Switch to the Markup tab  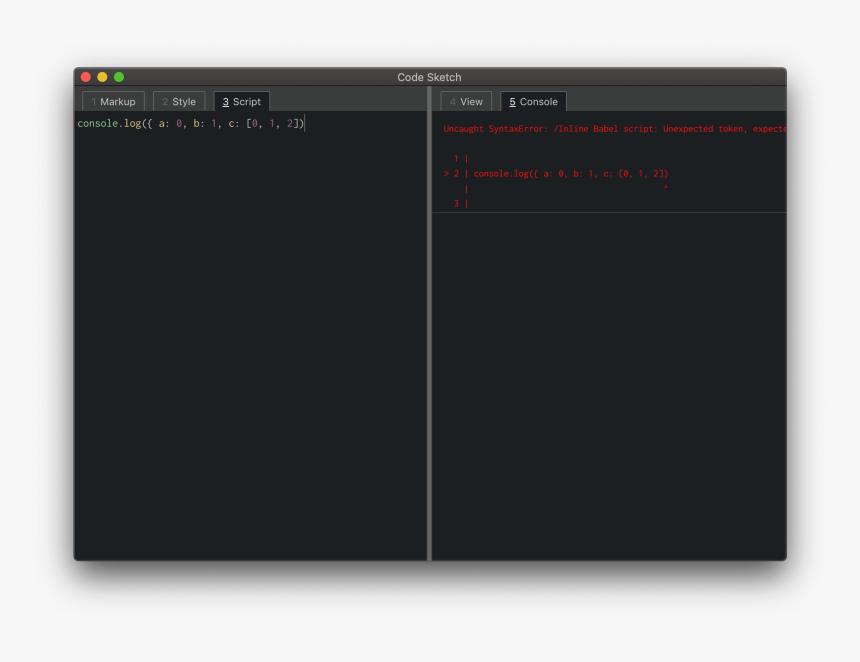click(x=113, y=101)
